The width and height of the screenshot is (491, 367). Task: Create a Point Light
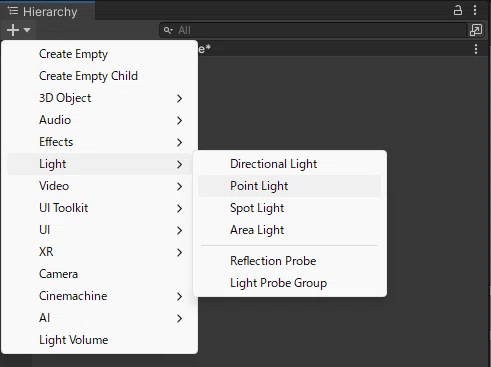point(289,186)
